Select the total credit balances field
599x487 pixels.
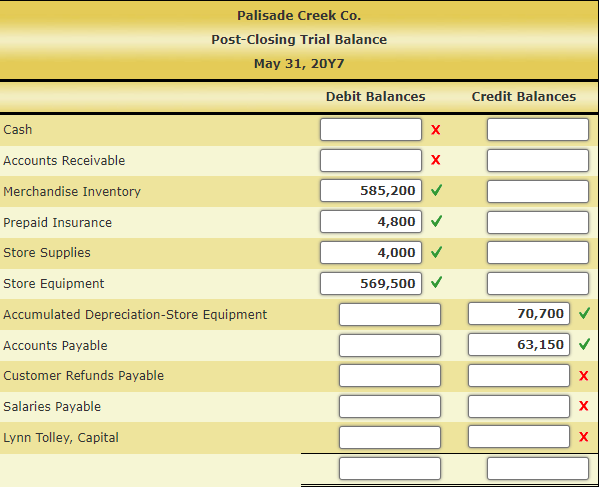pos(538,468)
